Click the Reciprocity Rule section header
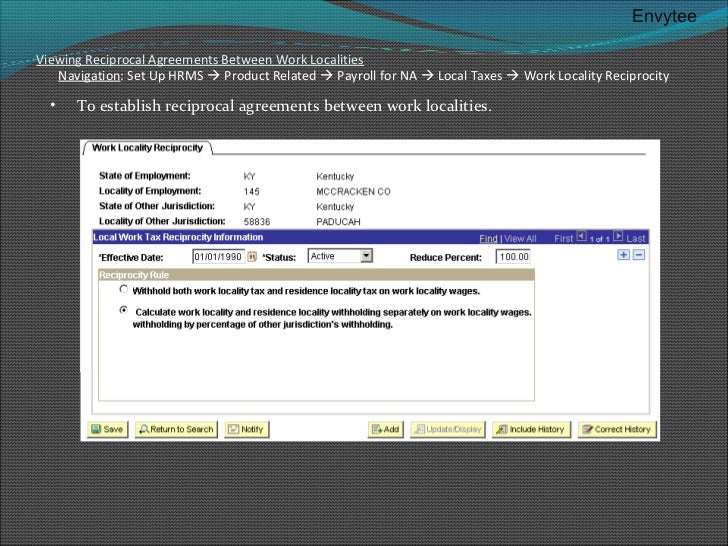The height and width of the screenshot is (546, 728). tap(316, 275)
